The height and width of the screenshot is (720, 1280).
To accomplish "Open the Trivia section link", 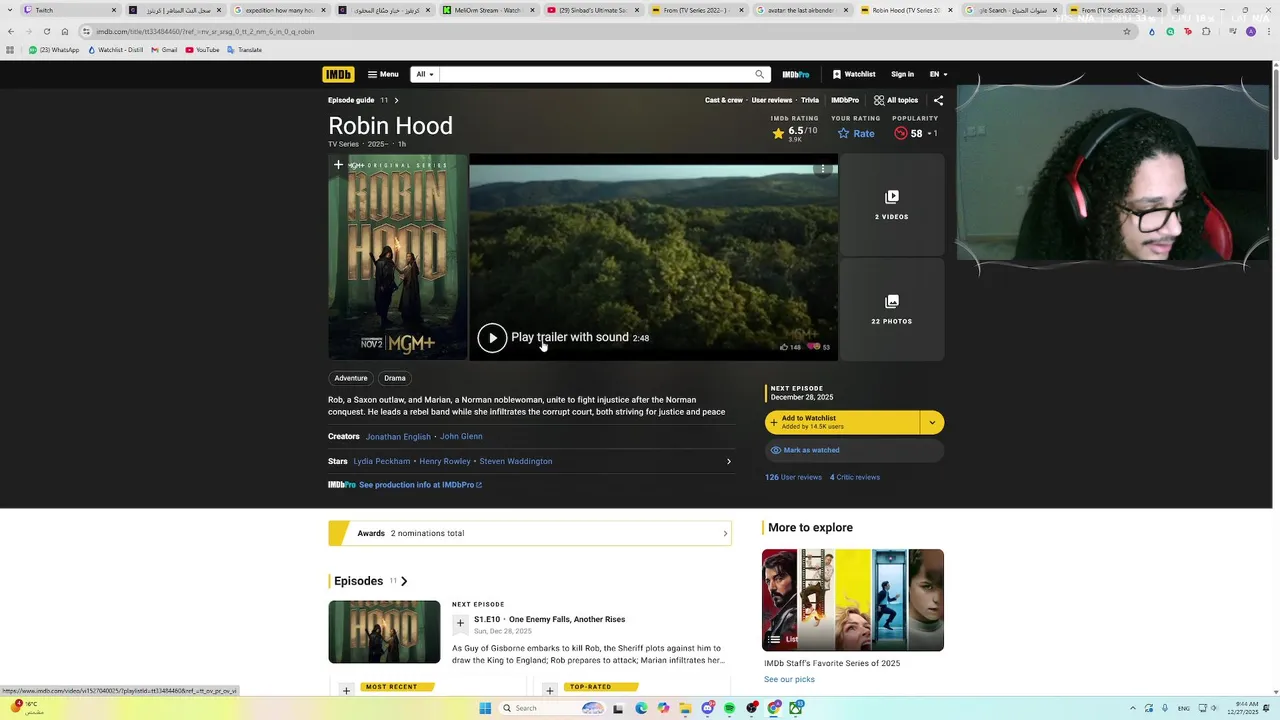I will point(810,100).
